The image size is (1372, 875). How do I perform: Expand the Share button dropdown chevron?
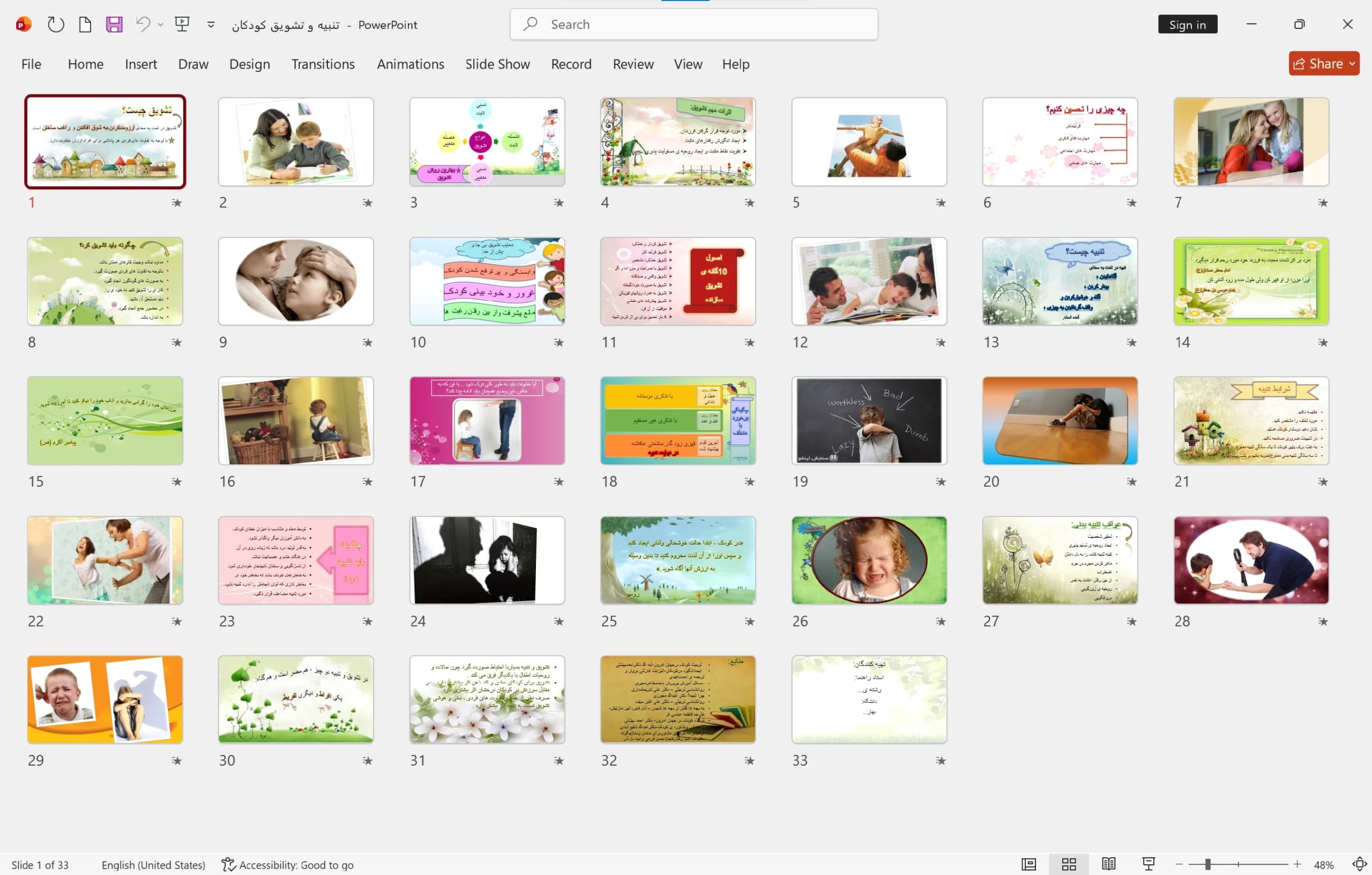tap(1352, 64)
